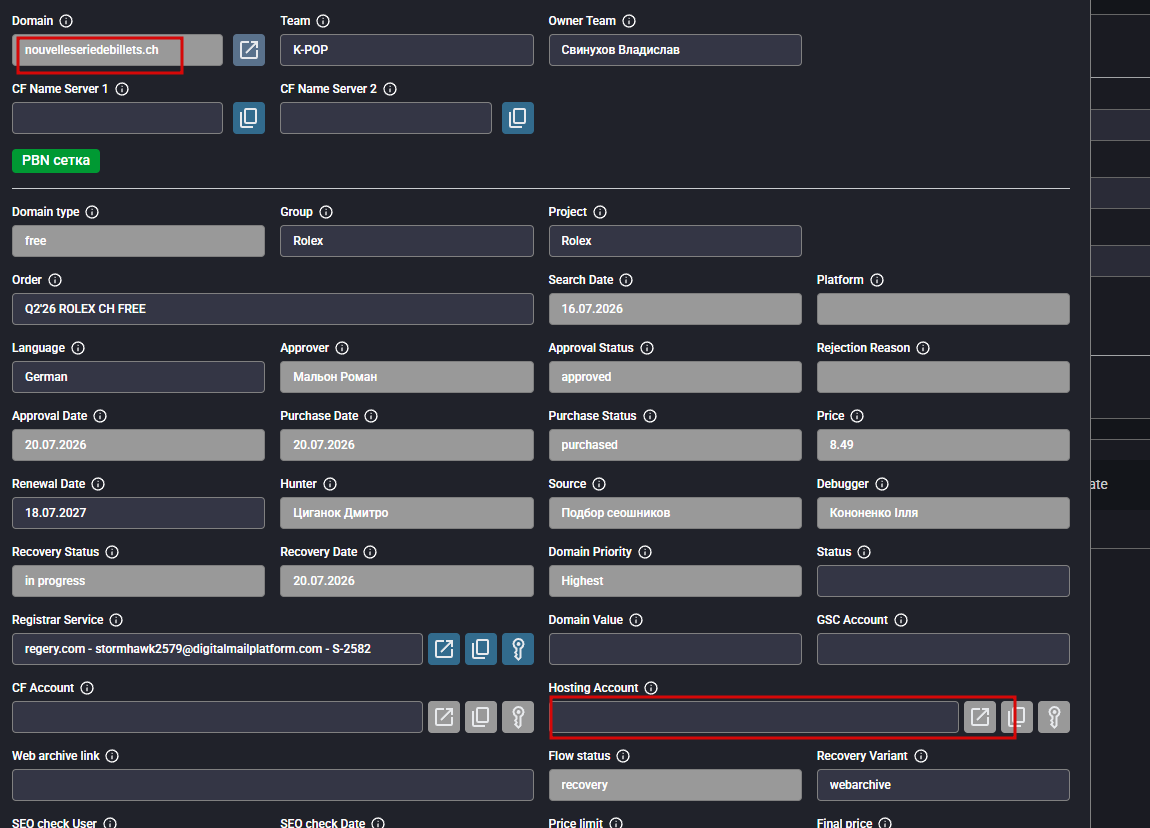1150x828 pixels.
Task: Show Registrar Service credentials key icon
Action: (x=518, y=649)
